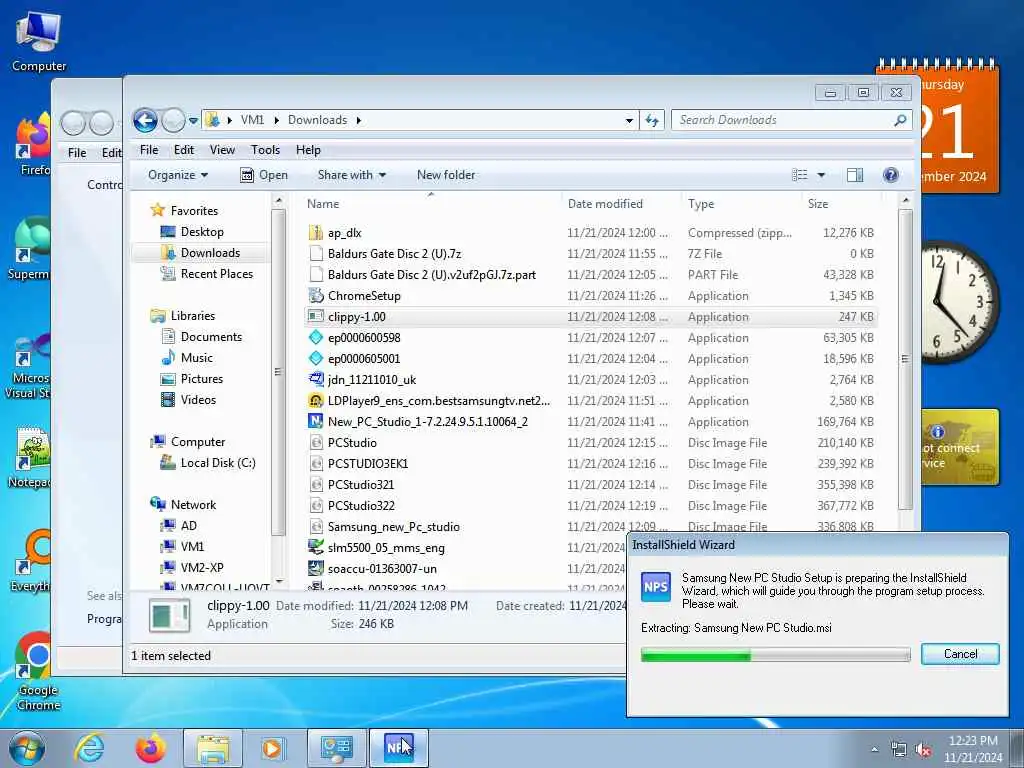
Task: Click the refresh button beside address bar
Action: coord(652,120)
